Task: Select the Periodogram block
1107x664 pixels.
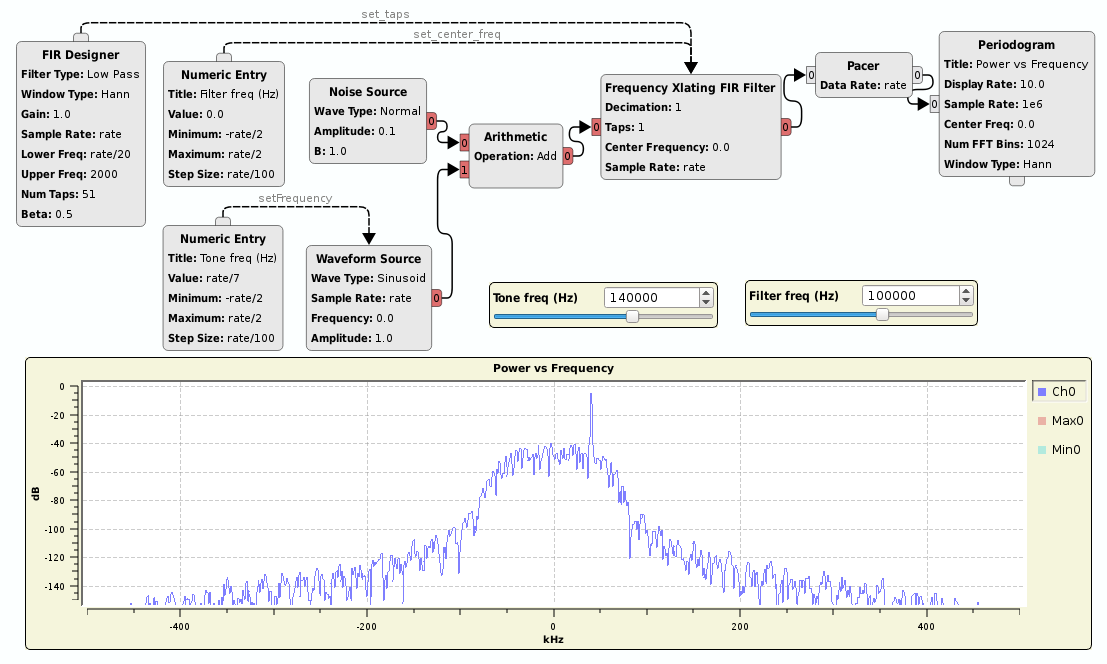Action: (1016, 45)
